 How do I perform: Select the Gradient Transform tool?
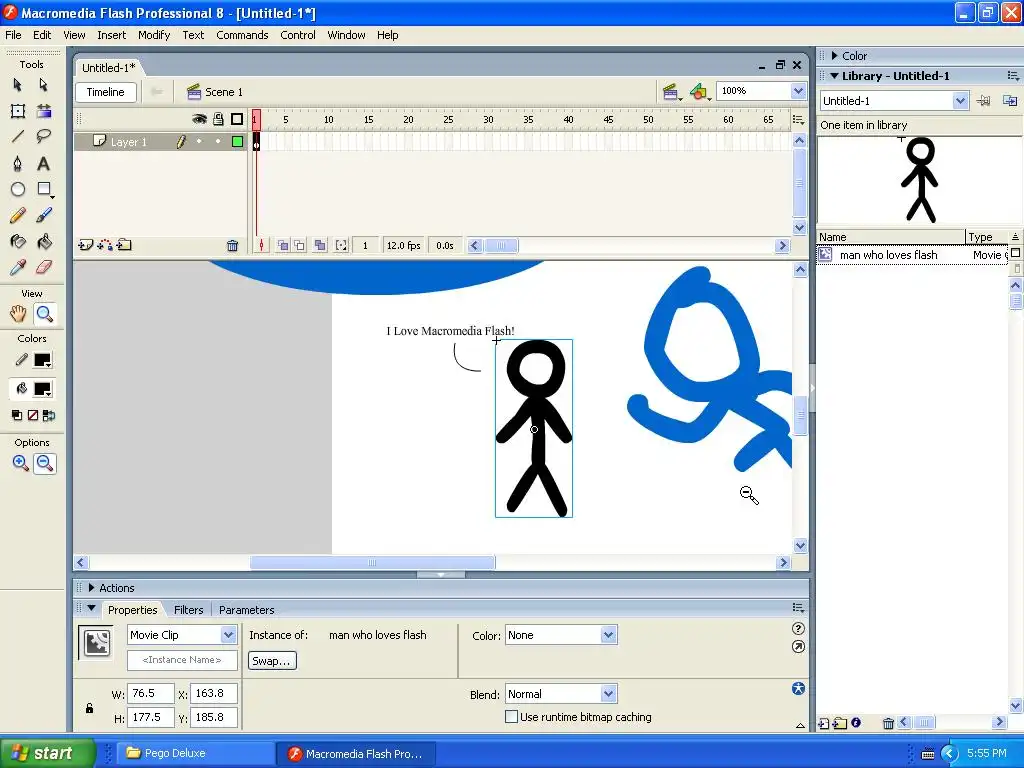pyautogui.click(x=44, y=111)
